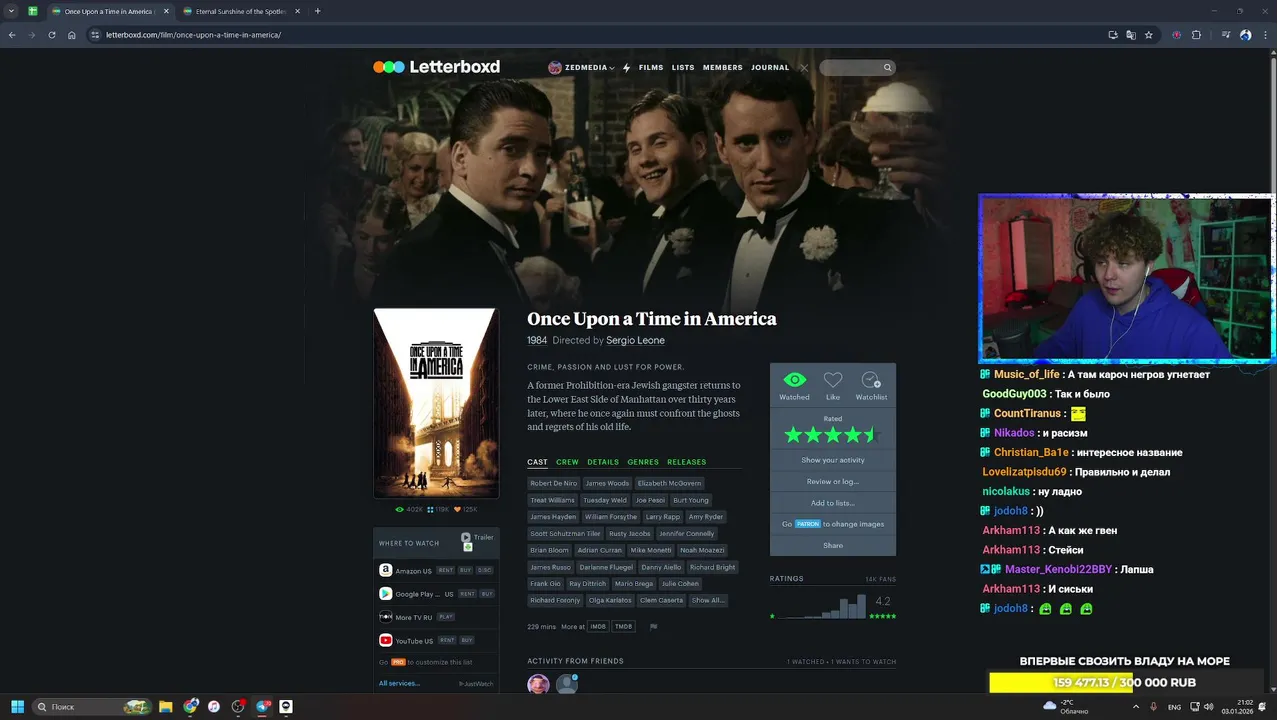Click the Share button

click(x=833, y=545)
